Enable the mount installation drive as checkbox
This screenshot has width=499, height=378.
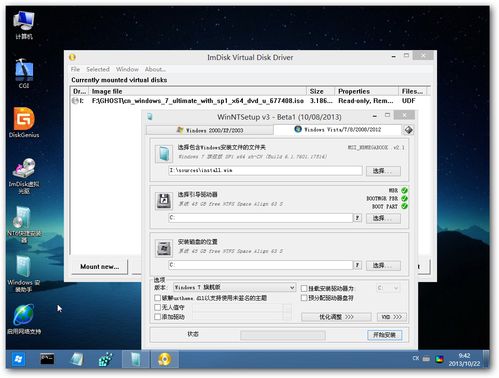(304, 288)
